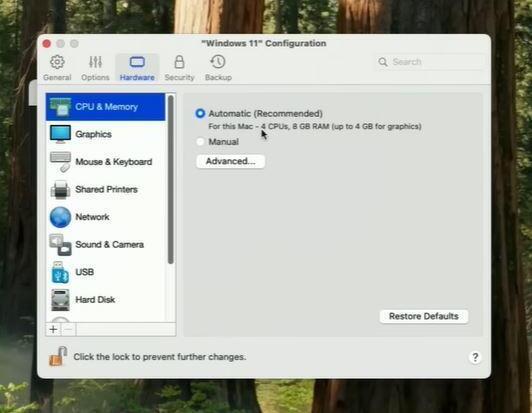Select the Hard Disk list row
532x413 pixels.
click(x=106, y=300)
